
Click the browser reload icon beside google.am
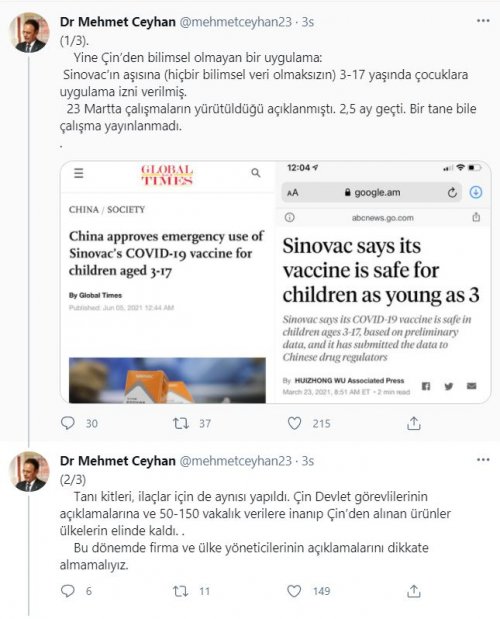[x=452, y=193]
